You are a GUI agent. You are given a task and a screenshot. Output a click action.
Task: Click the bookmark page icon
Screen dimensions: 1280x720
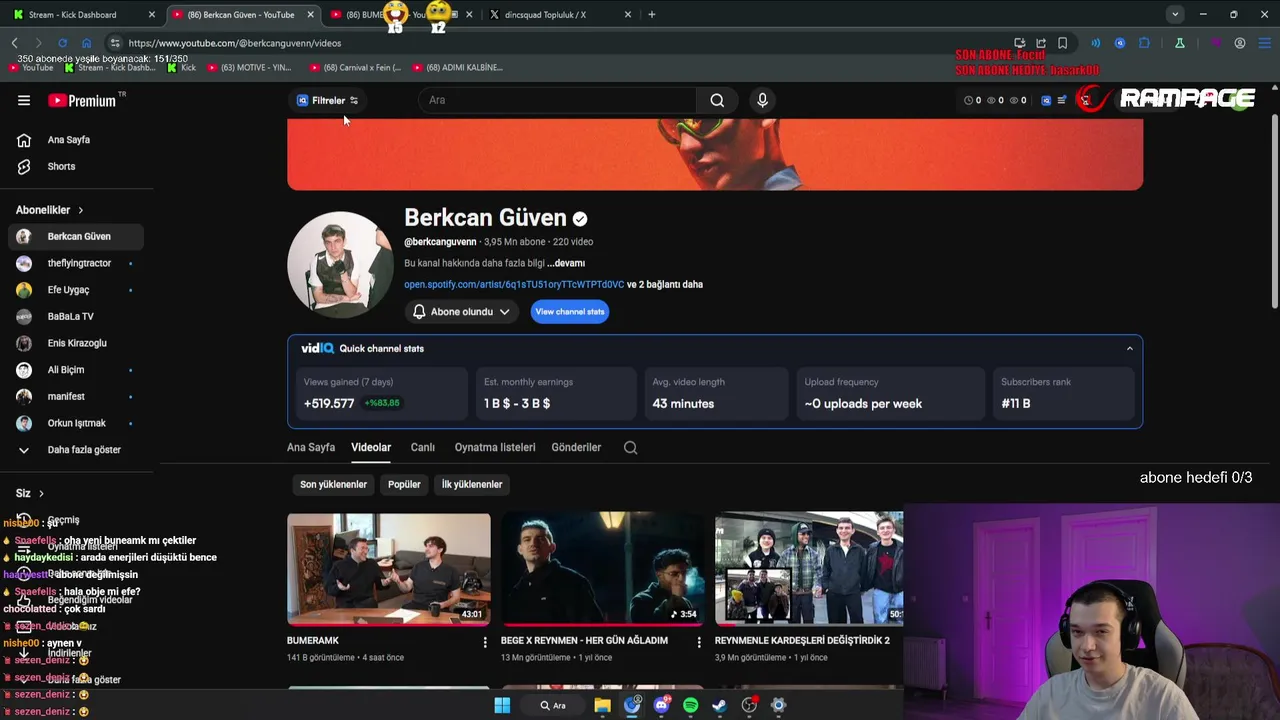point(1062,43)
